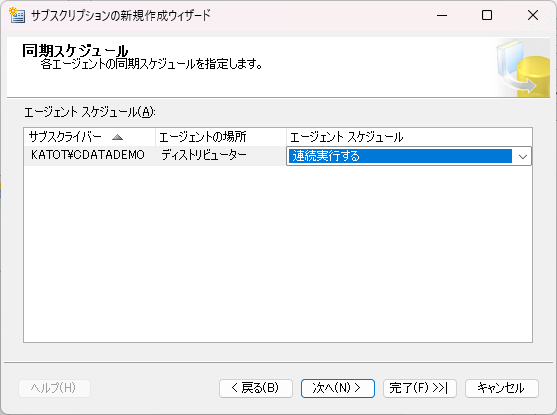The height and width of the screenshot is (415, 557).
Task: Click the wizard icon in the title bar
Action: [17, 15]
